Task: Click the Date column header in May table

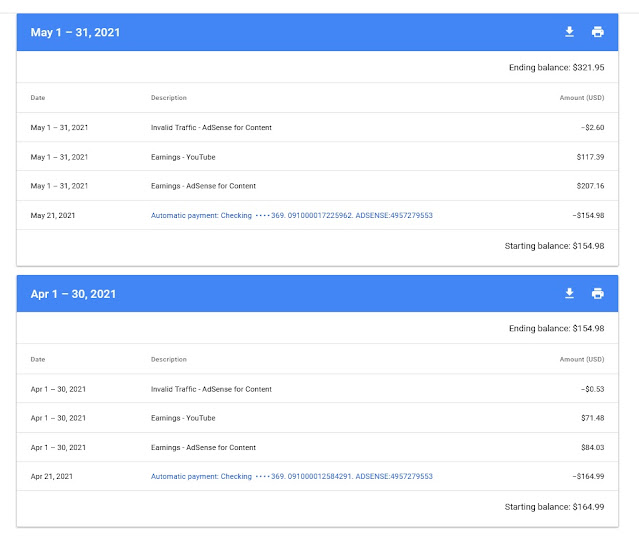Action: pyautogui.click(x=38, y=98)
